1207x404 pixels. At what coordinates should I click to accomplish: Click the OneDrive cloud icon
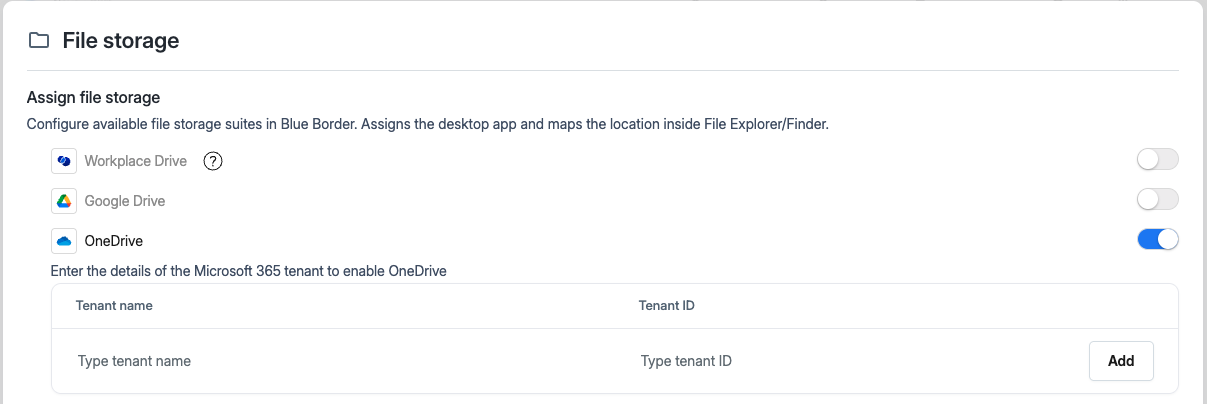pos(64,241)
